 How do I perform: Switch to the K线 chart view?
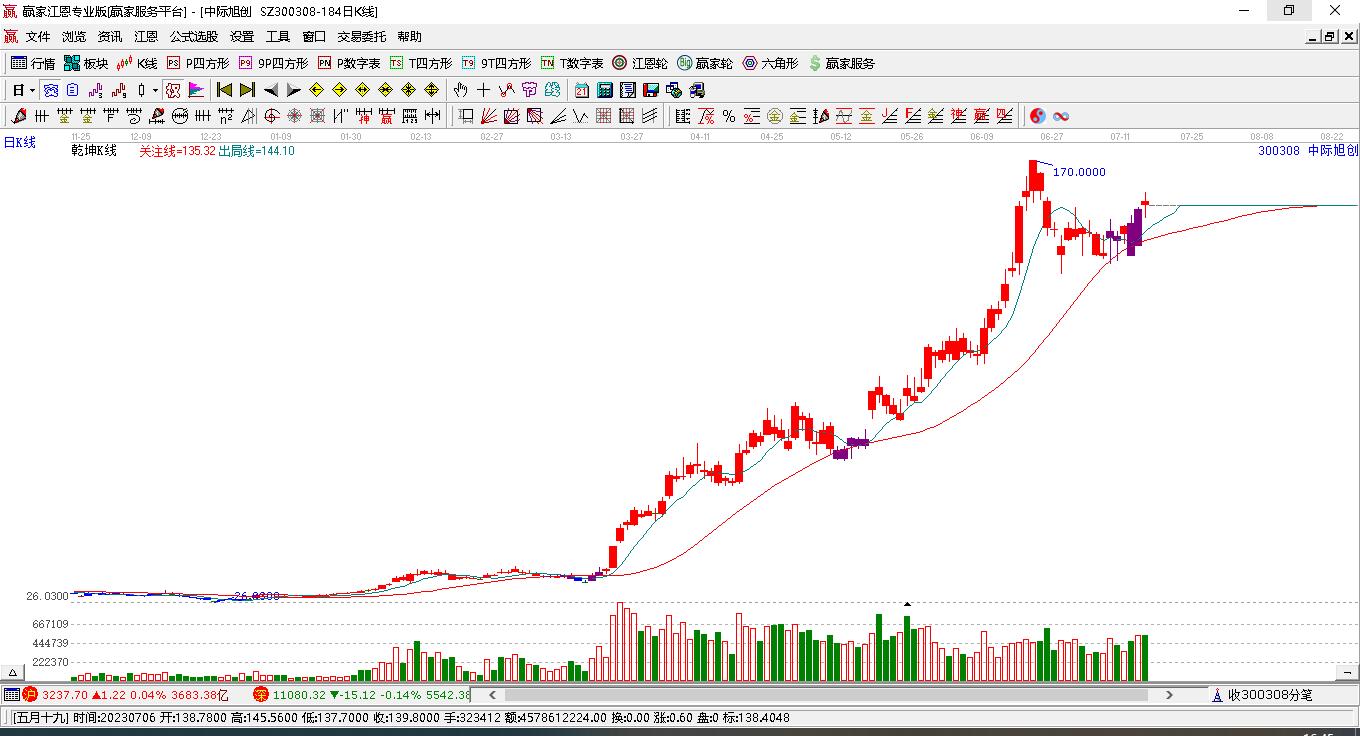pyautogui.click(x=137, y=63)
